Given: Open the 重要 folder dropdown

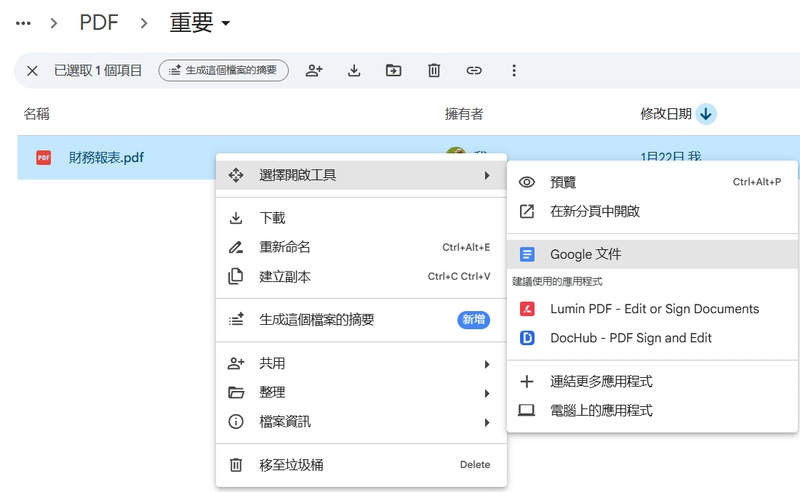Looking at the screenshot, I should pos(200,22).
